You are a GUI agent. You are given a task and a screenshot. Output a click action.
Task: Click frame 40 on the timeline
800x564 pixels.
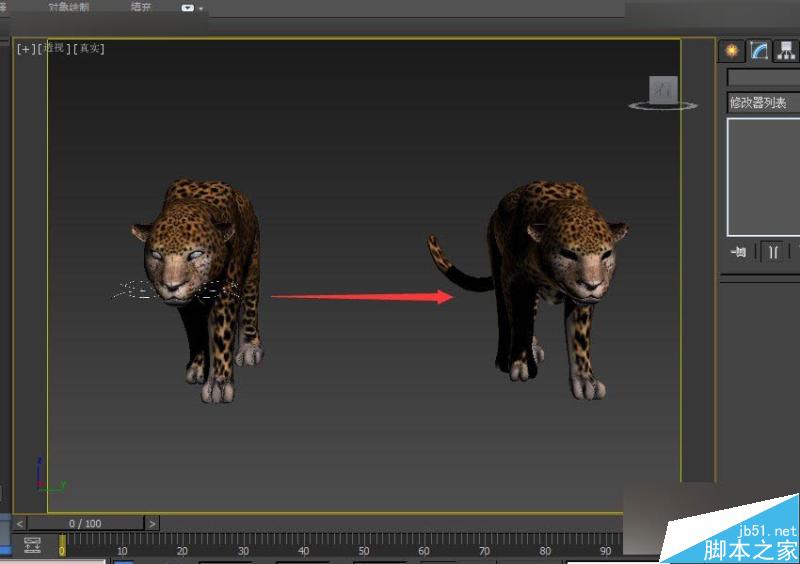coord(304,551)
